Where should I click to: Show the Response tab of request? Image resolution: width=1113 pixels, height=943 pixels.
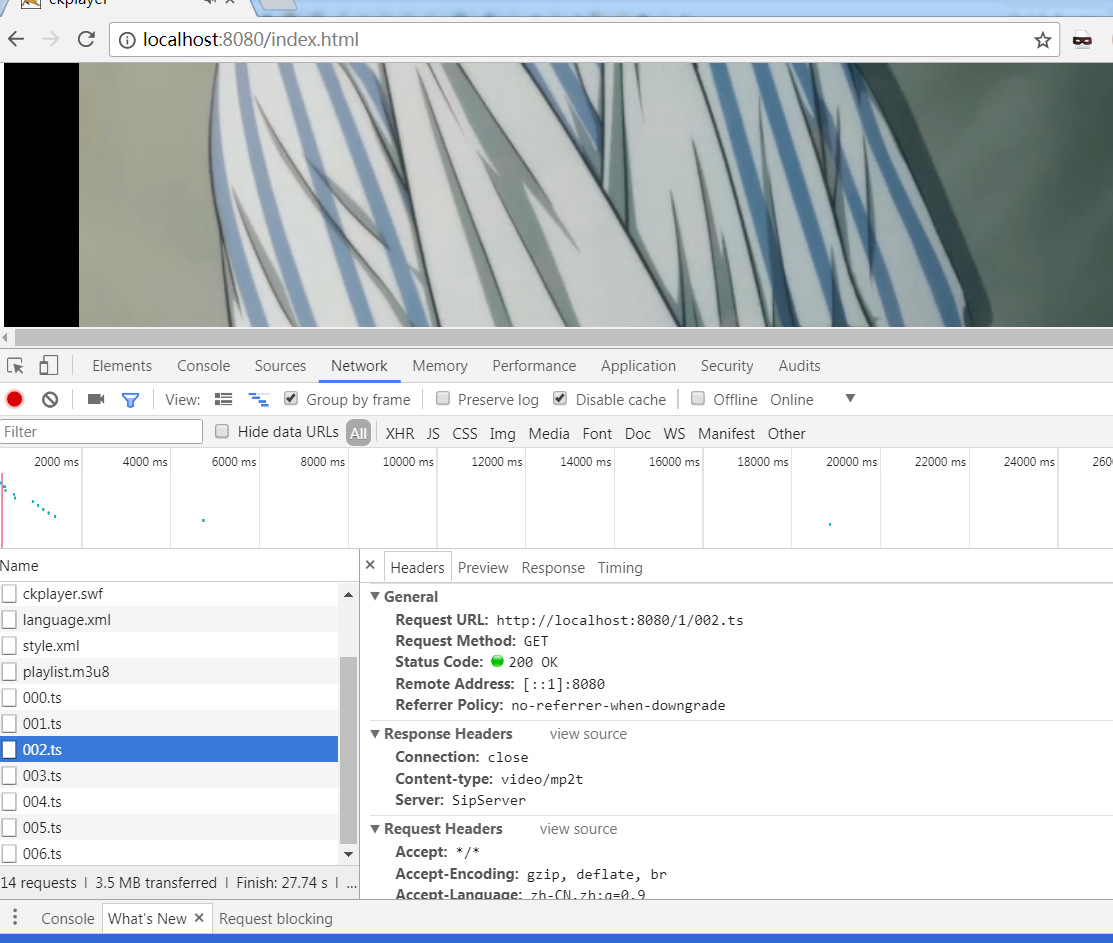[x=553, y=568]
